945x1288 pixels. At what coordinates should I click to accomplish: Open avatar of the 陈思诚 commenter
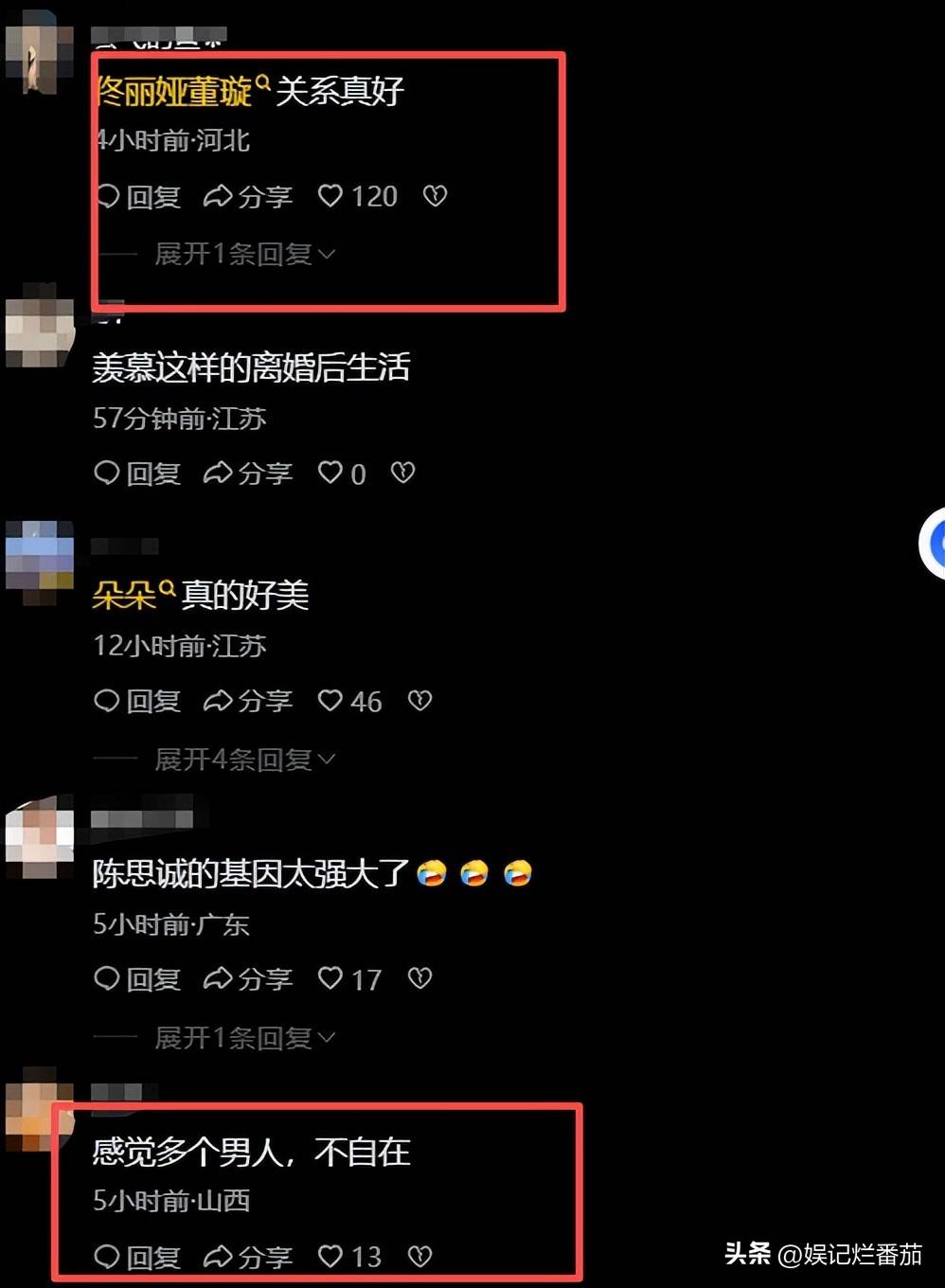(40, 837)
